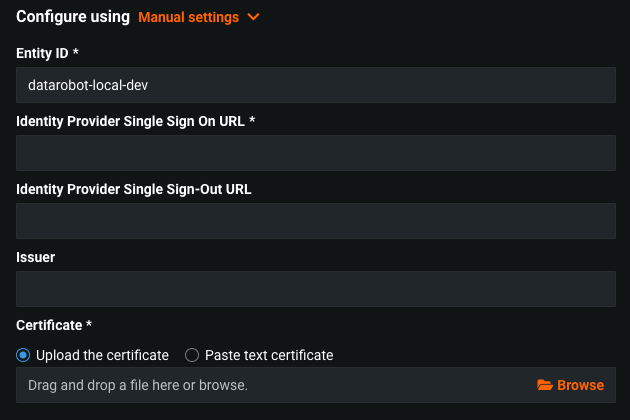Image resolution: width=630 pixels, height=420 pixels.
Task: Click the Entity ID label
Action: pos(45,53)
